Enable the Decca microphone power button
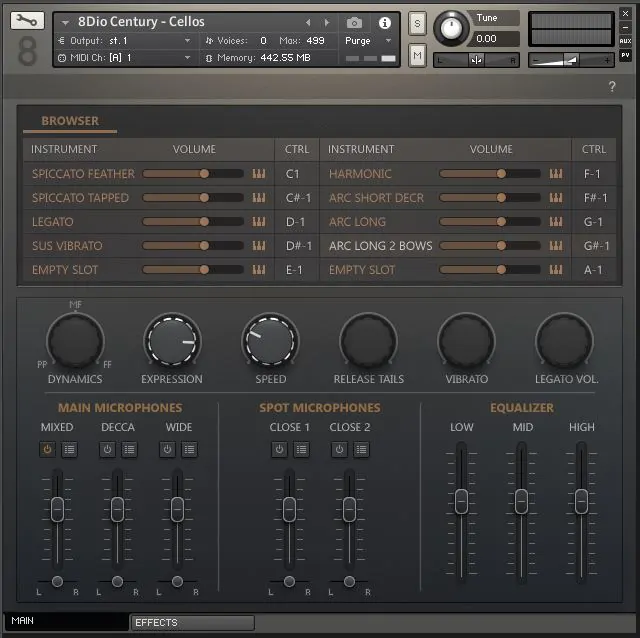Image resolution: width=640 pixels, height=638 pixels. click(107, 449)
